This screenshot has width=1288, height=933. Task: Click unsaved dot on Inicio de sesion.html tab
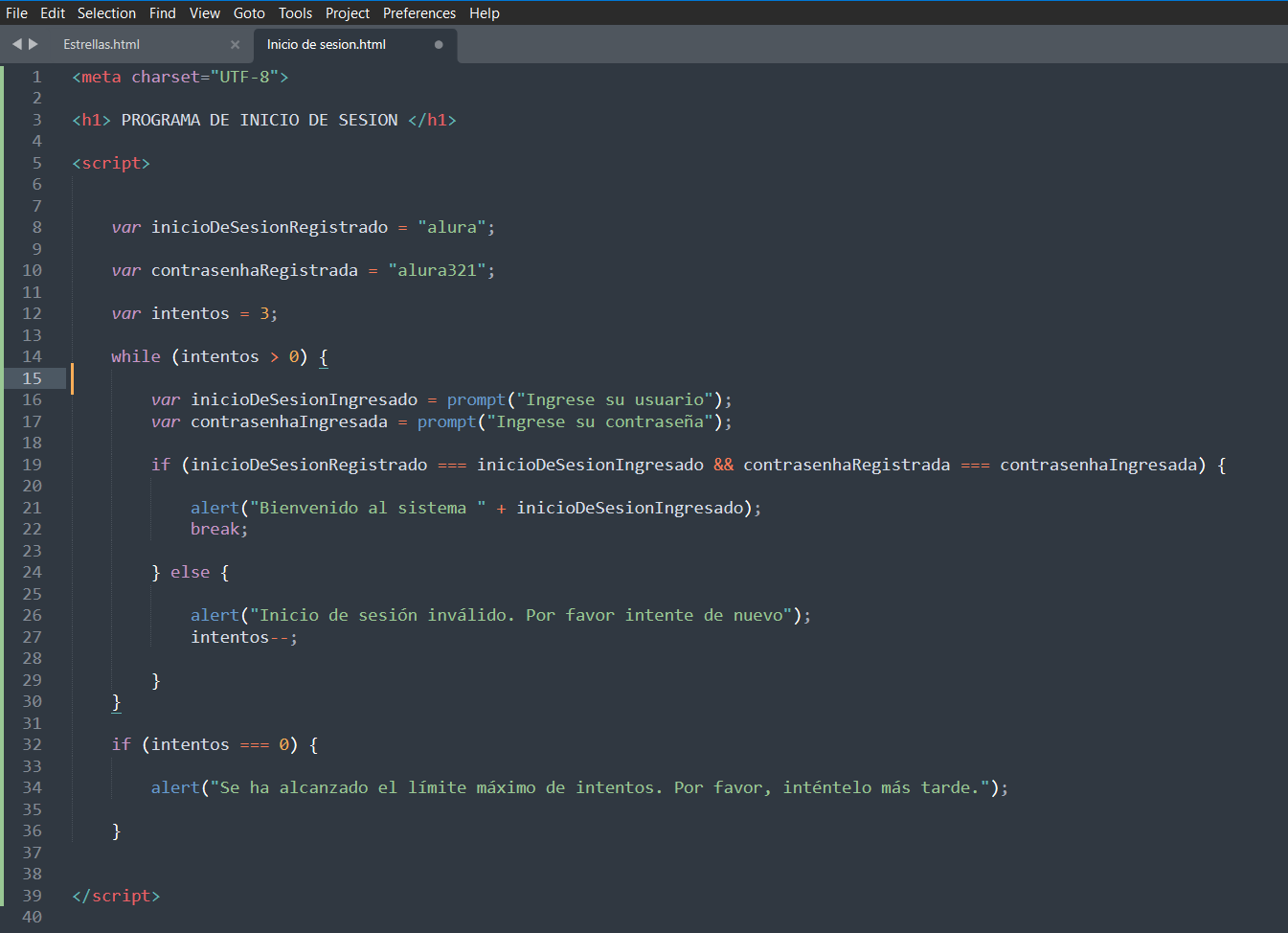coord(439,45)
